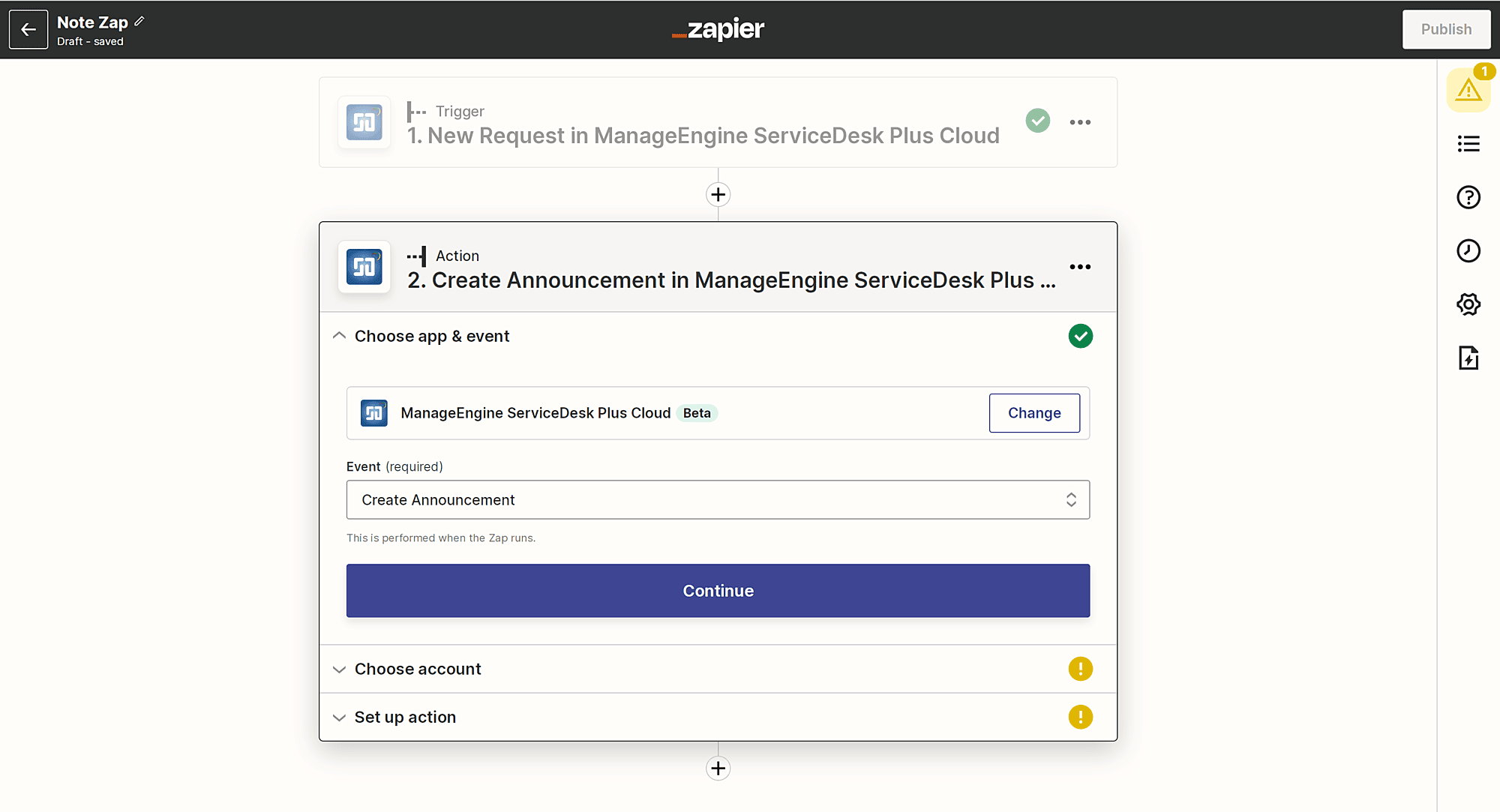
Task: Add new step below the action
Action: (718, 768)
